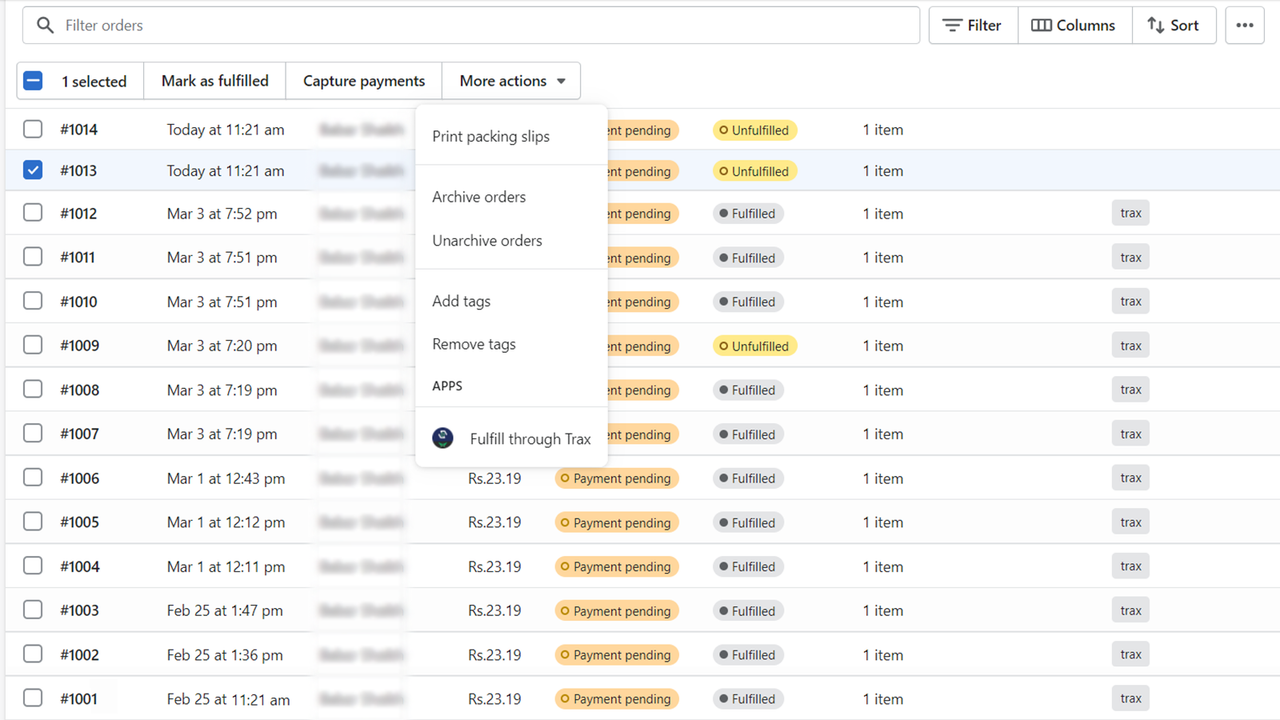Open order #1006 link
Image resolution: width=1280 pixels, height=720 pixels.
click(x=80, y=478)
